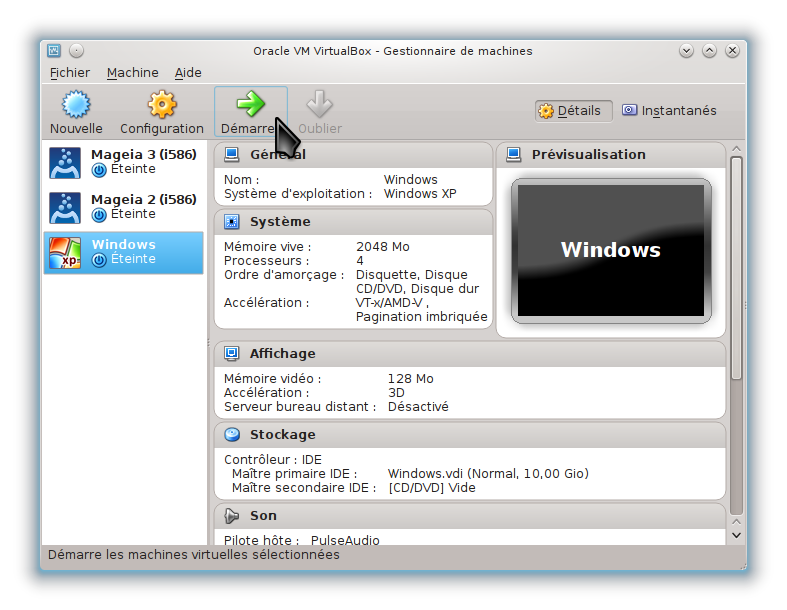Click the Windows XP operating system value
This screenshot has height=610, width=787.
coord(420,194)
